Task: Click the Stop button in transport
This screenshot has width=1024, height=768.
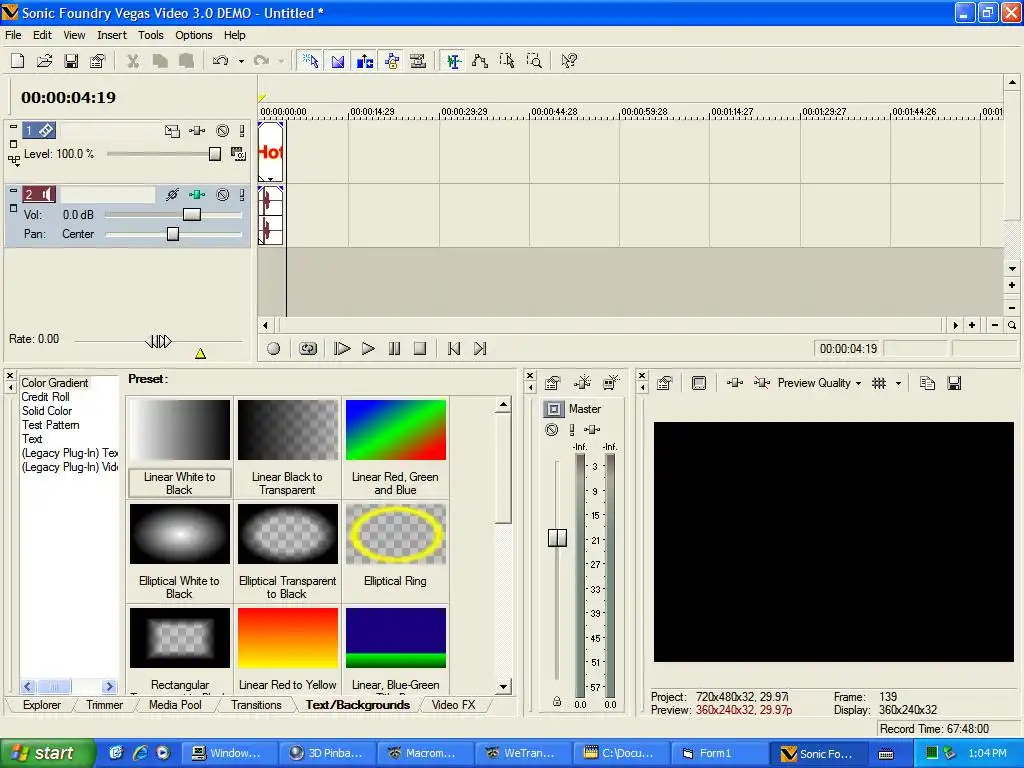Action: tap(420, 349)
